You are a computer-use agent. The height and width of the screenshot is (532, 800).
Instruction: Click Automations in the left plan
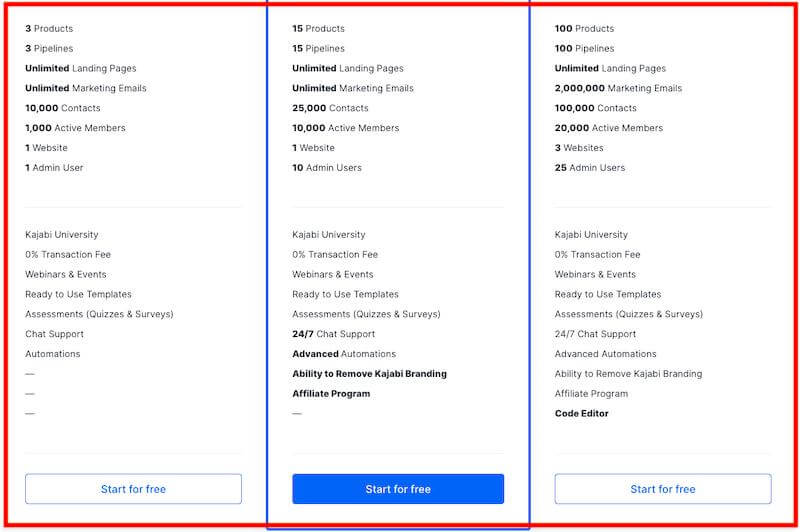click(53, 353)
